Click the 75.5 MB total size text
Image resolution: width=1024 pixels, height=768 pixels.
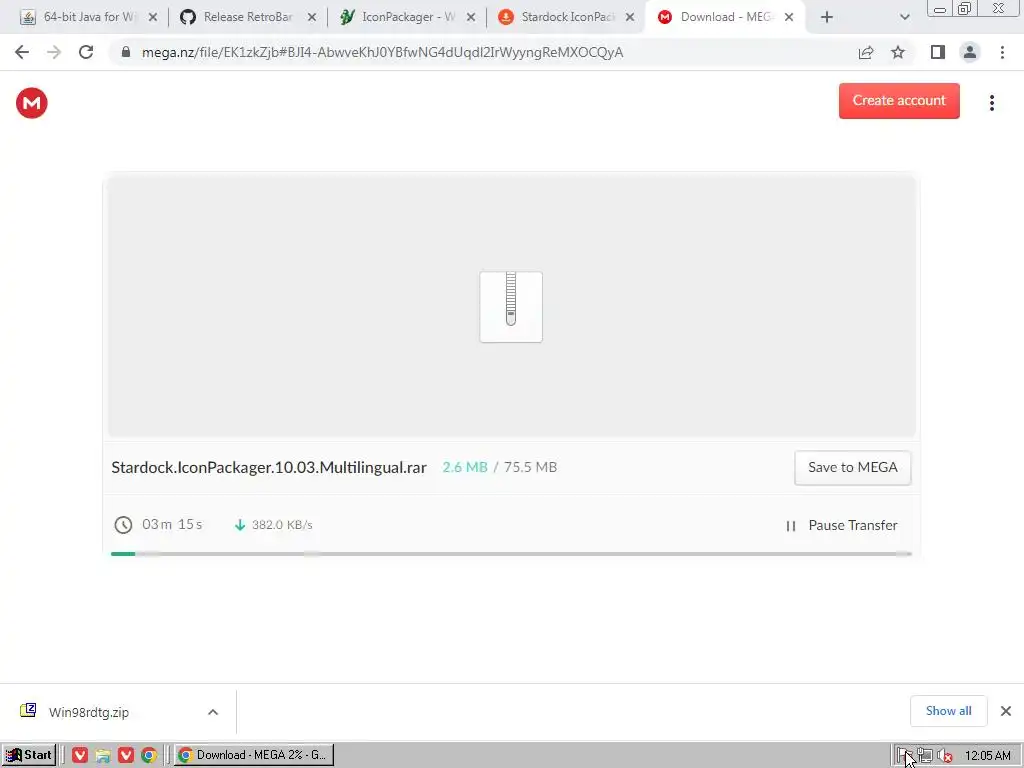tap(530, 468)
